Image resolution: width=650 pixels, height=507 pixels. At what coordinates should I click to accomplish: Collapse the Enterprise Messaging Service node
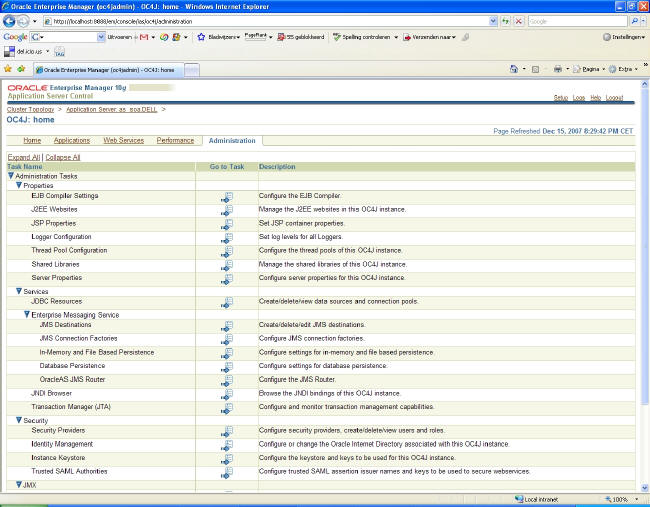pos(26,314)
